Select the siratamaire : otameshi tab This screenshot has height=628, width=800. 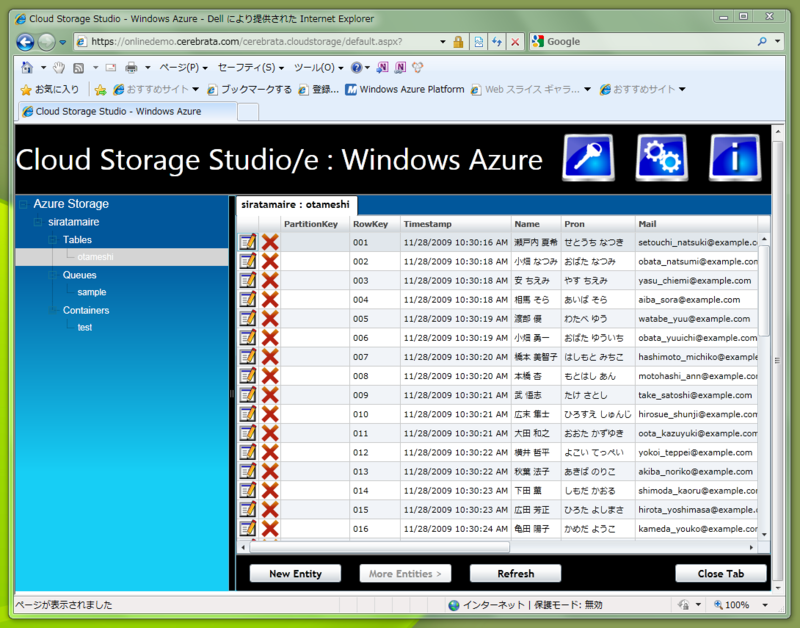click(x=295, y=205)
